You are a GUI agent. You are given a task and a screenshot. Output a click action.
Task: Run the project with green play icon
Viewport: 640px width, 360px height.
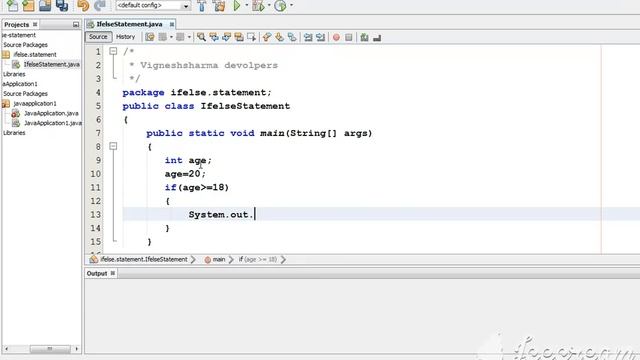(237, 5)
